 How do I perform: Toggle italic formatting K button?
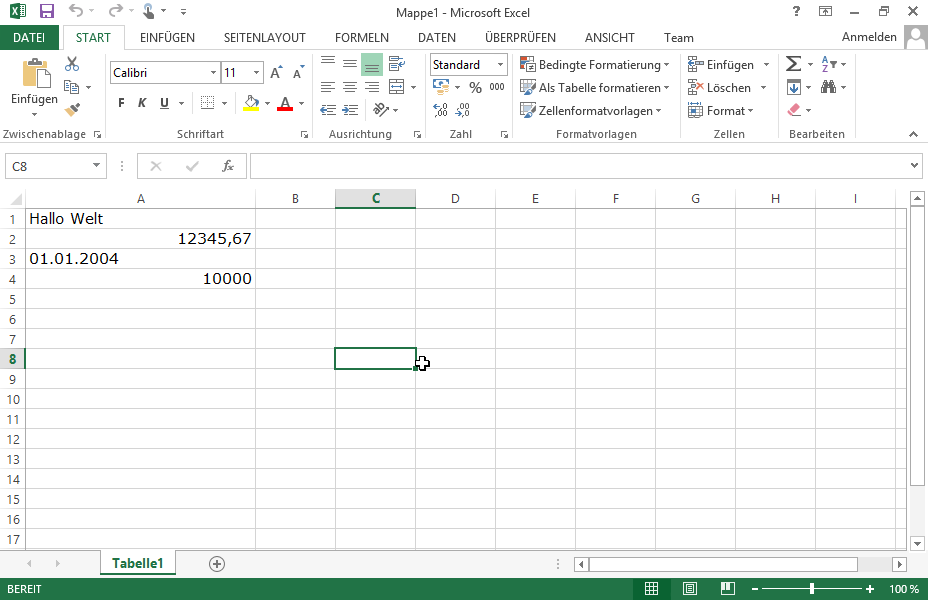[x=142, y=103]
